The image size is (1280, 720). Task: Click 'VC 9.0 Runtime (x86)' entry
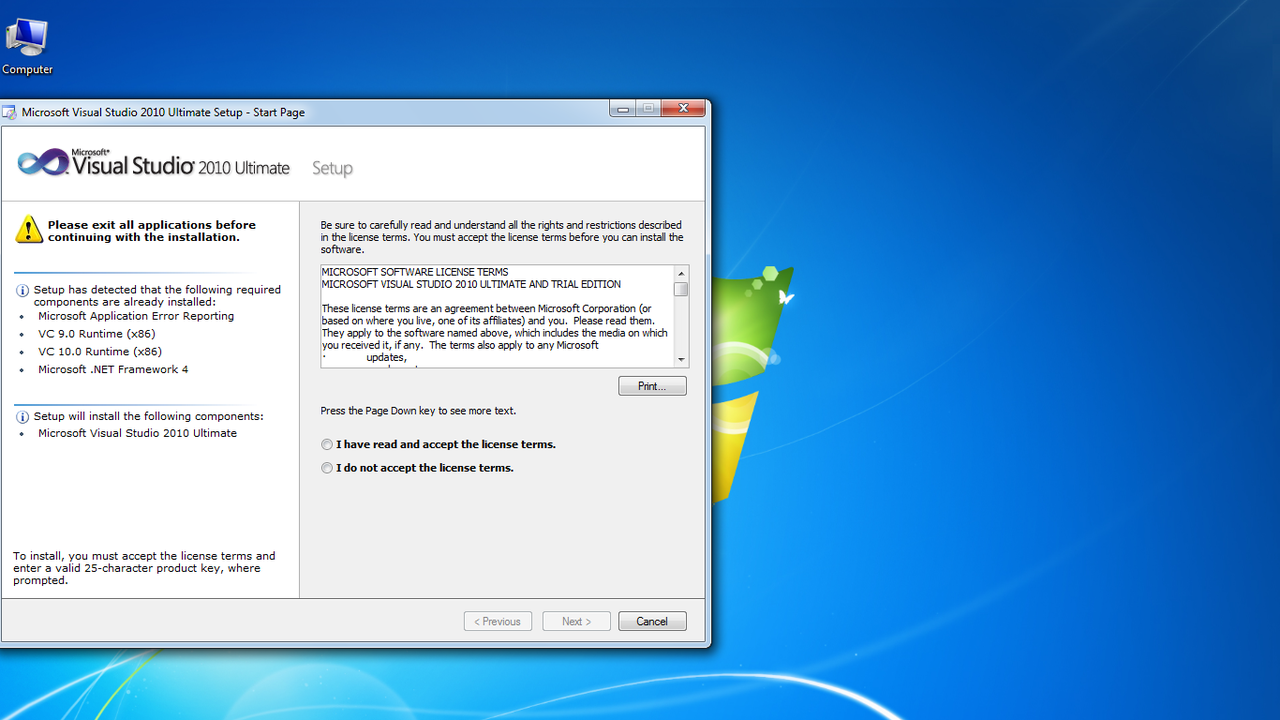[x=97, y=334]
